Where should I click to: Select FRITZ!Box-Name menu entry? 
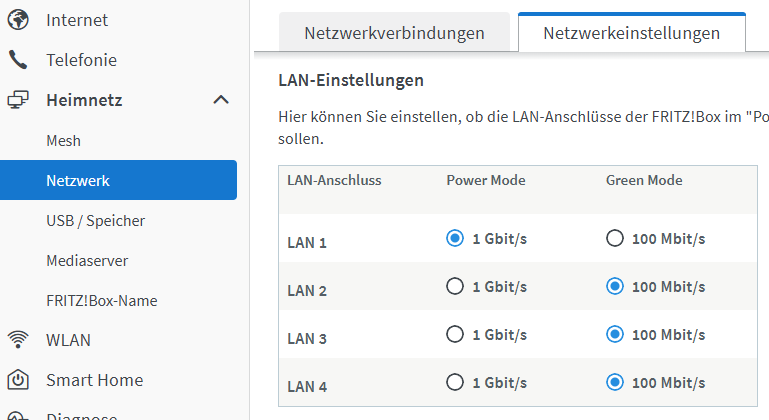point(101,301)
